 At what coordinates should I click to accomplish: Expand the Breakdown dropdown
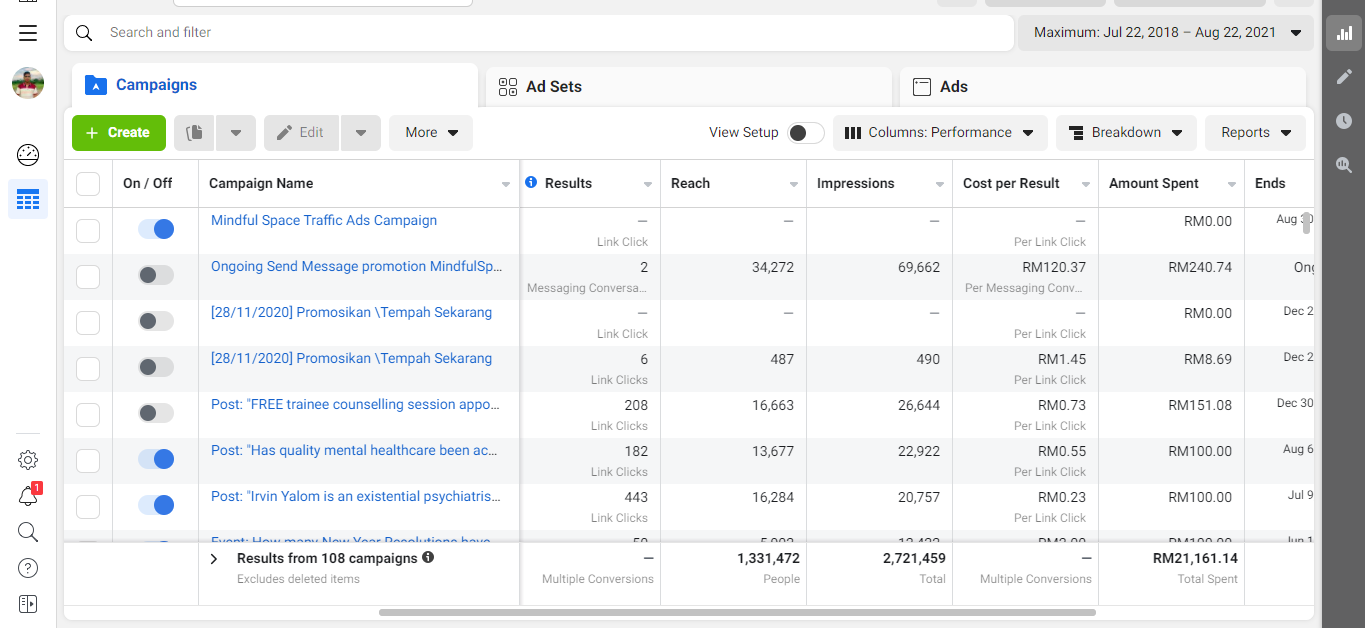coord(1125,133)
